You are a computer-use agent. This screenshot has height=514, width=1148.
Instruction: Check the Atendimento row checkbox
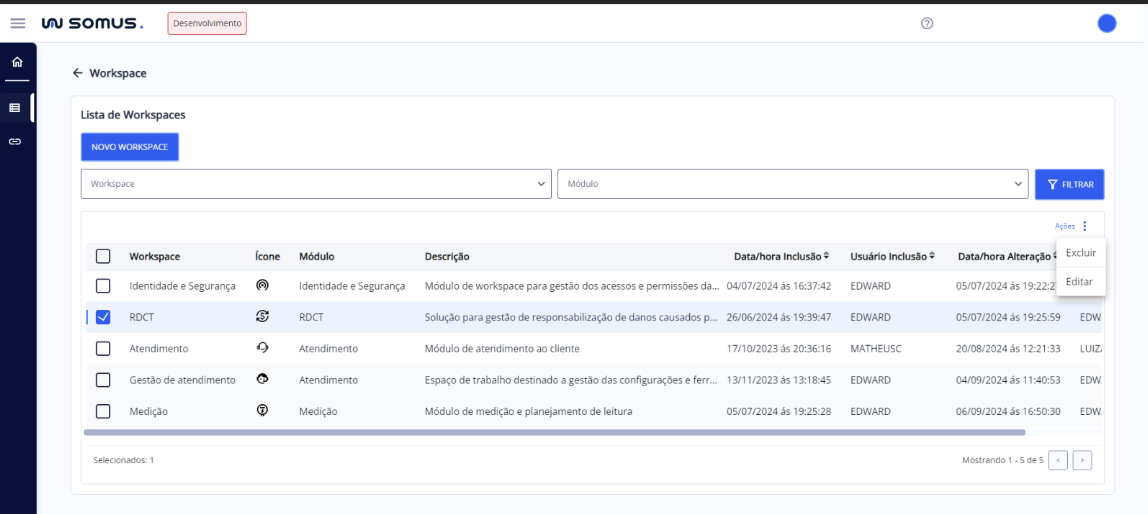point(103,349)
